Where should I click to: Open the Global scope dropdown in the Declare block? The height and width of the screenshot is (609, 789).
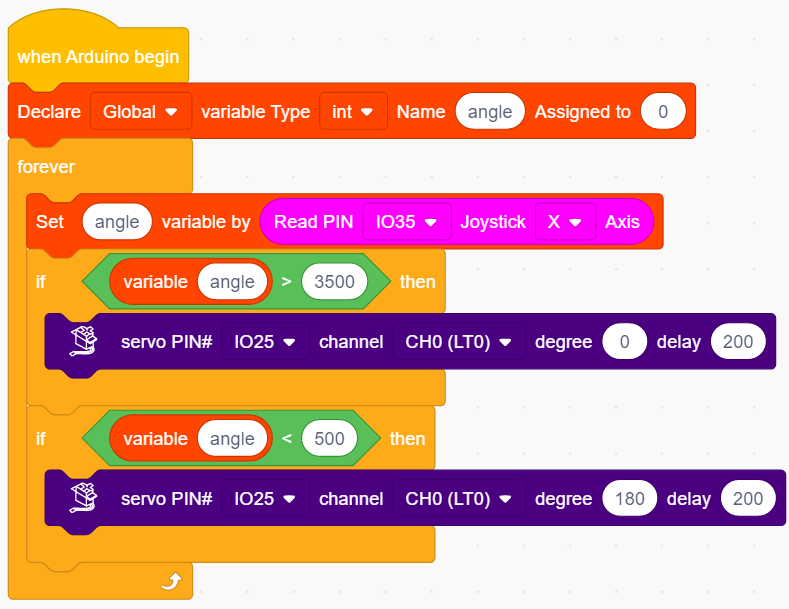point(141,112)
